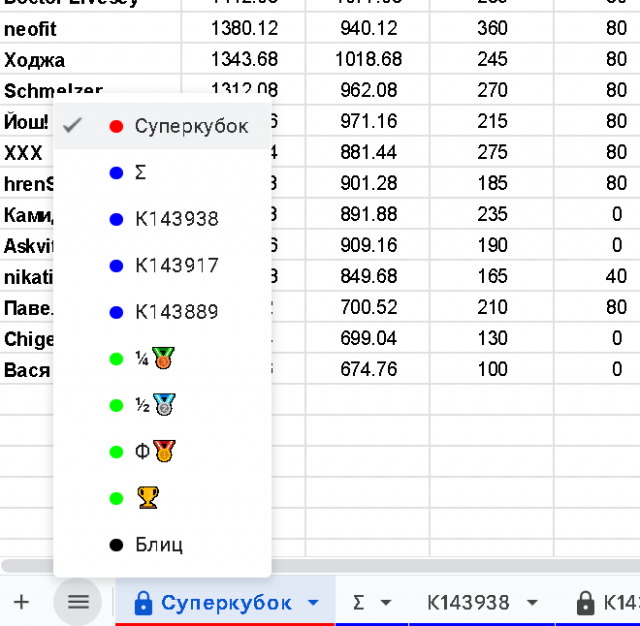Screen dimensions: 640x626
Task: Select the trophy emoji sheet in list
Action: coord(148,497)
